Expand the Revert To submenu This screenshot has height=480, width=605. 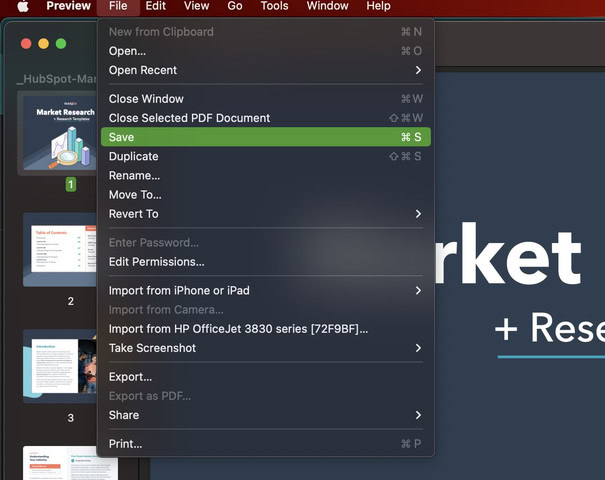pyautogui.click(x=265, y=214)
